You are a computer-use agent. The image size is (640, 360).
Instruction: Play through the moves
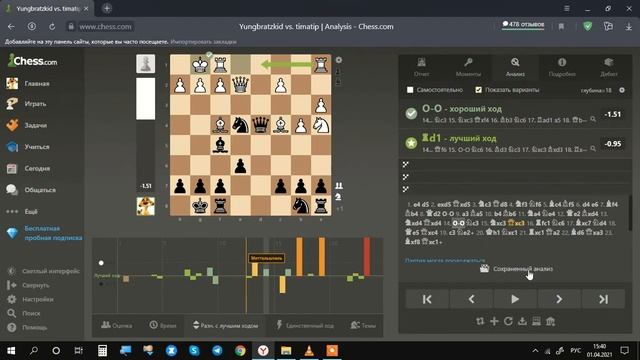point(515,299)
